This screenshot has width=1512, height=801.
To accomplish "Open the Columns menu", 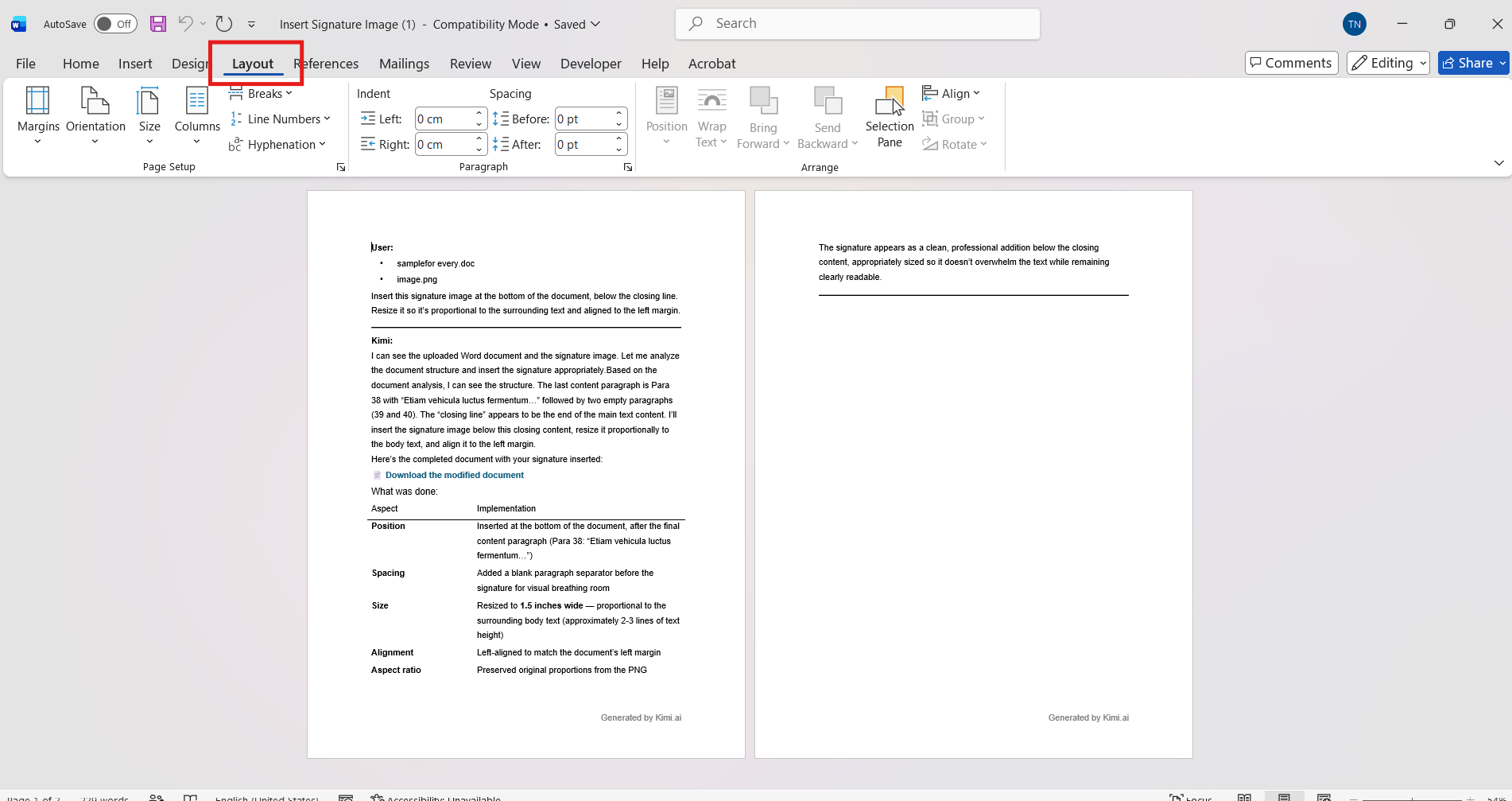I will 197,115.
